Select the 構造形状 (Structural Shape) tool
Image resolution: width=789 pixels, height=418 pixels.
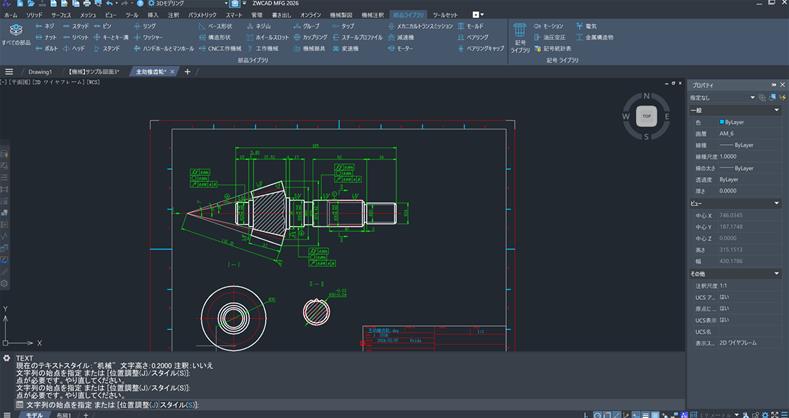pyautogui.click(x=215, y=36)
